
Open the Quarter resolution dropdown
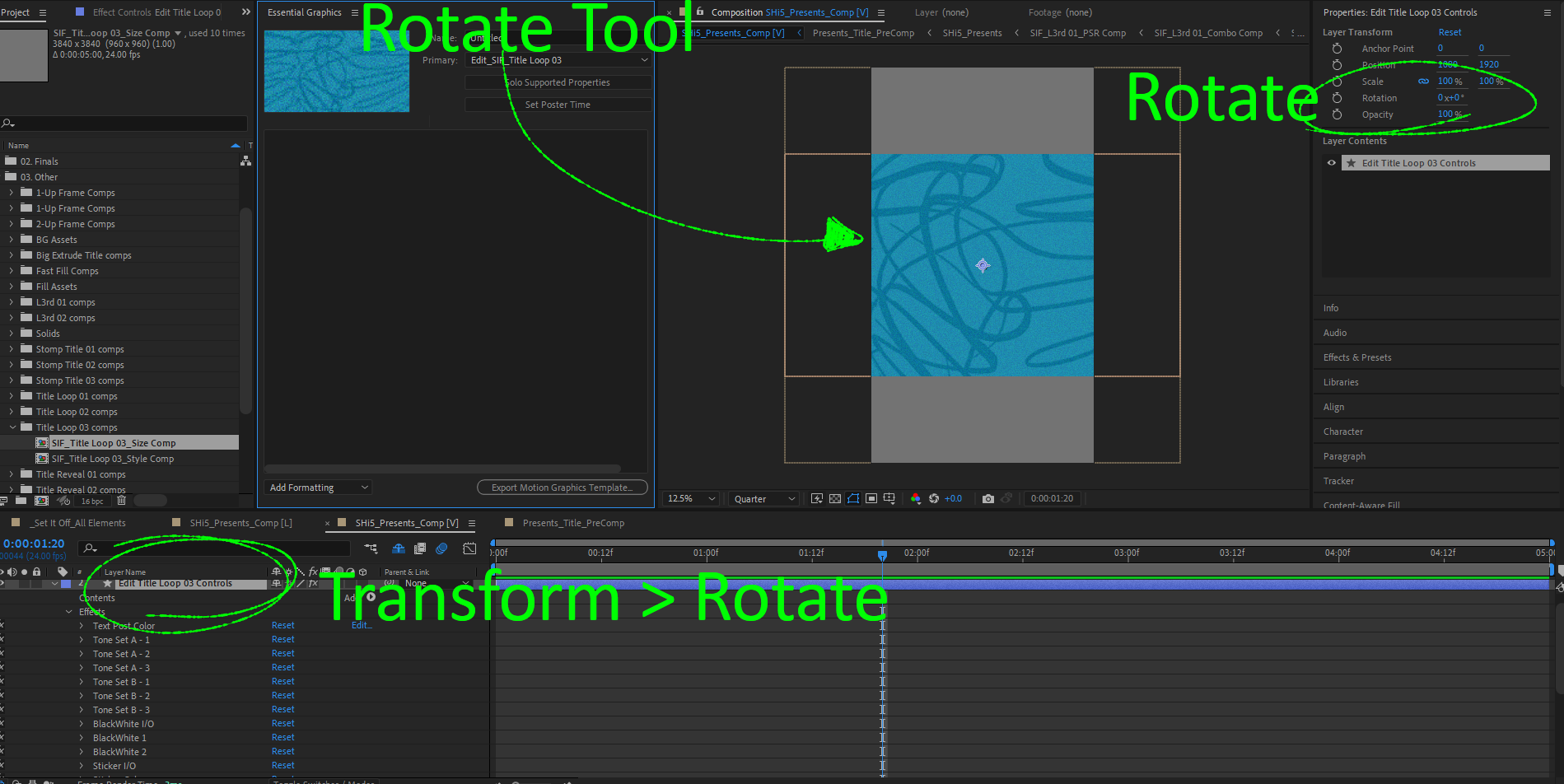tap(762, 498)
